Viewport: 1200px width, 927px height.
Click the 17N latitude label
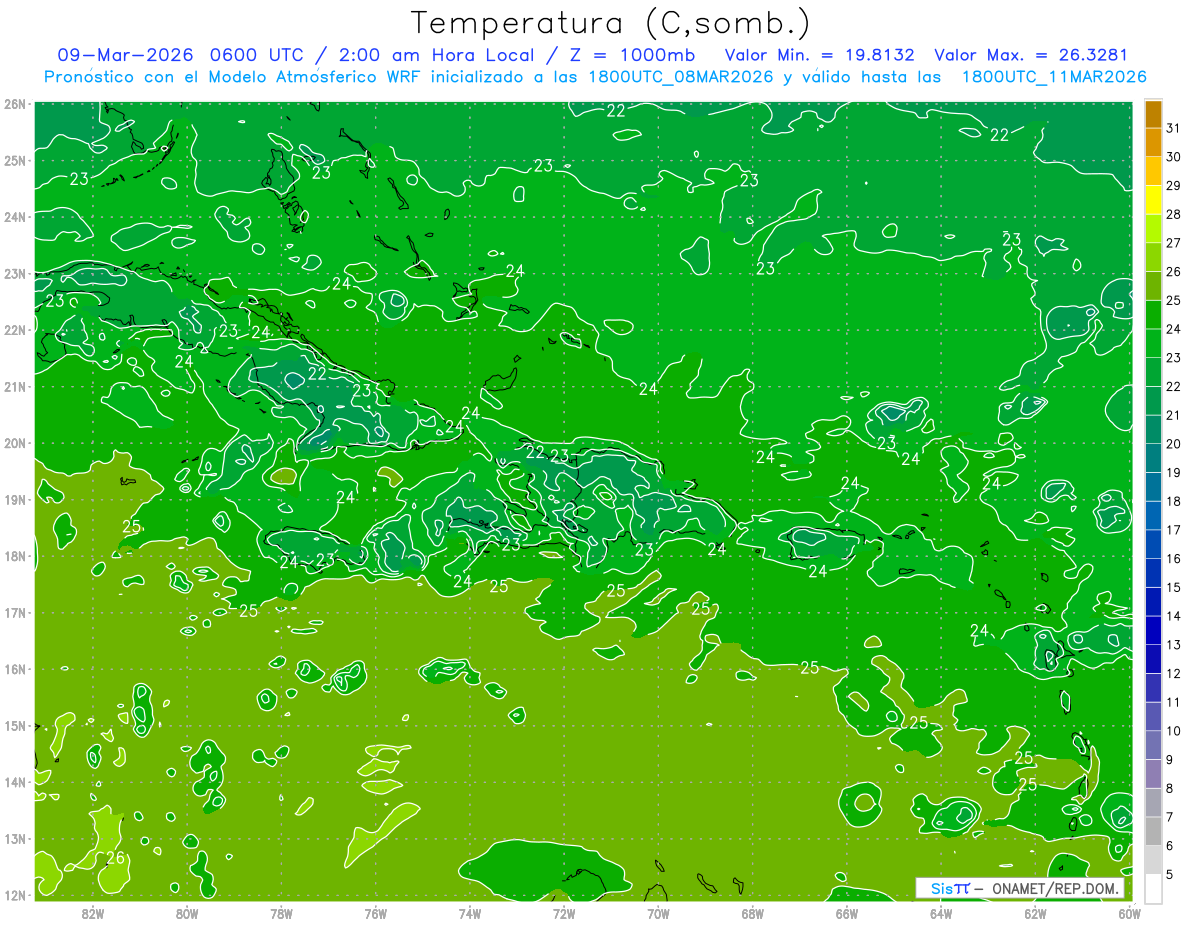[x=15, y=613]
